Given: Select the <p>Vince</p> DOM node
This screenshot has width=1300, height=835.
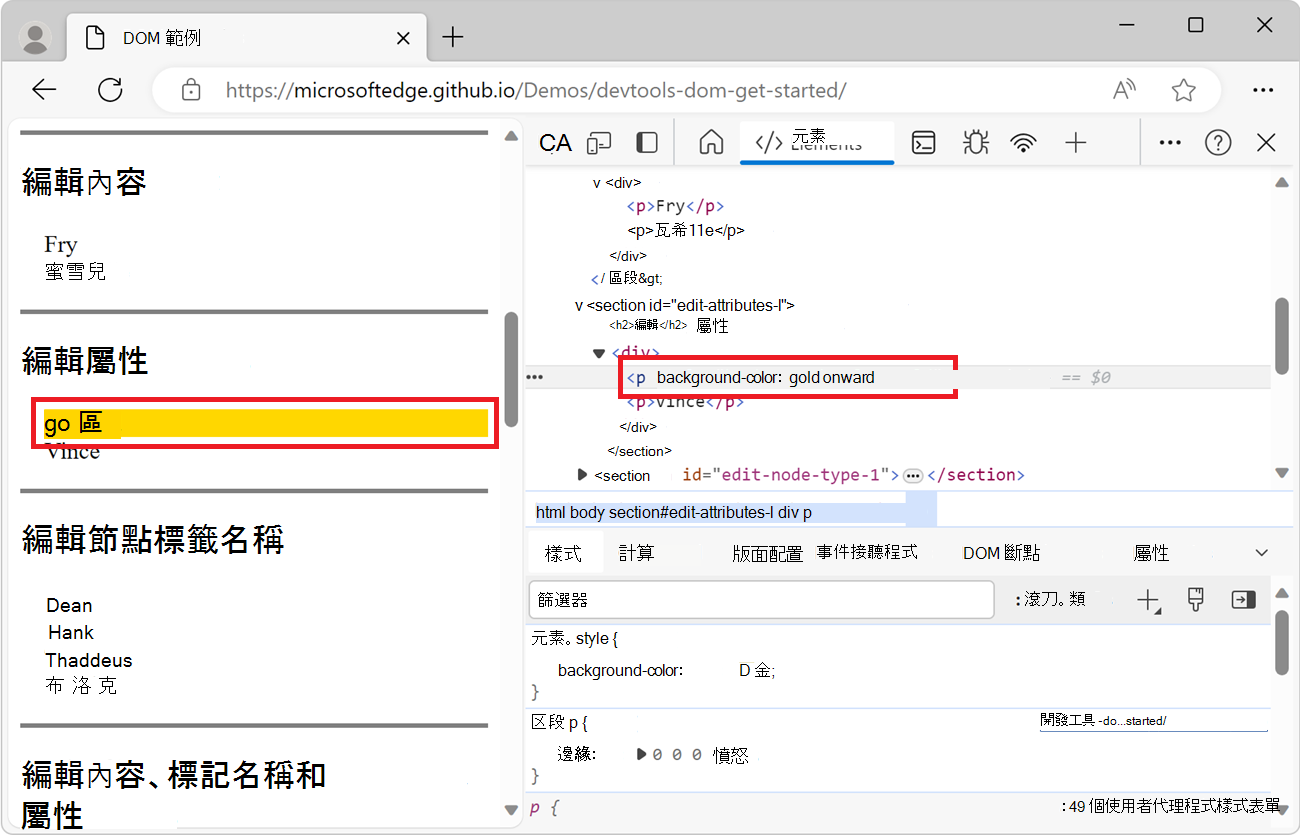Looking at the screenshot, I should click(685, 402).
